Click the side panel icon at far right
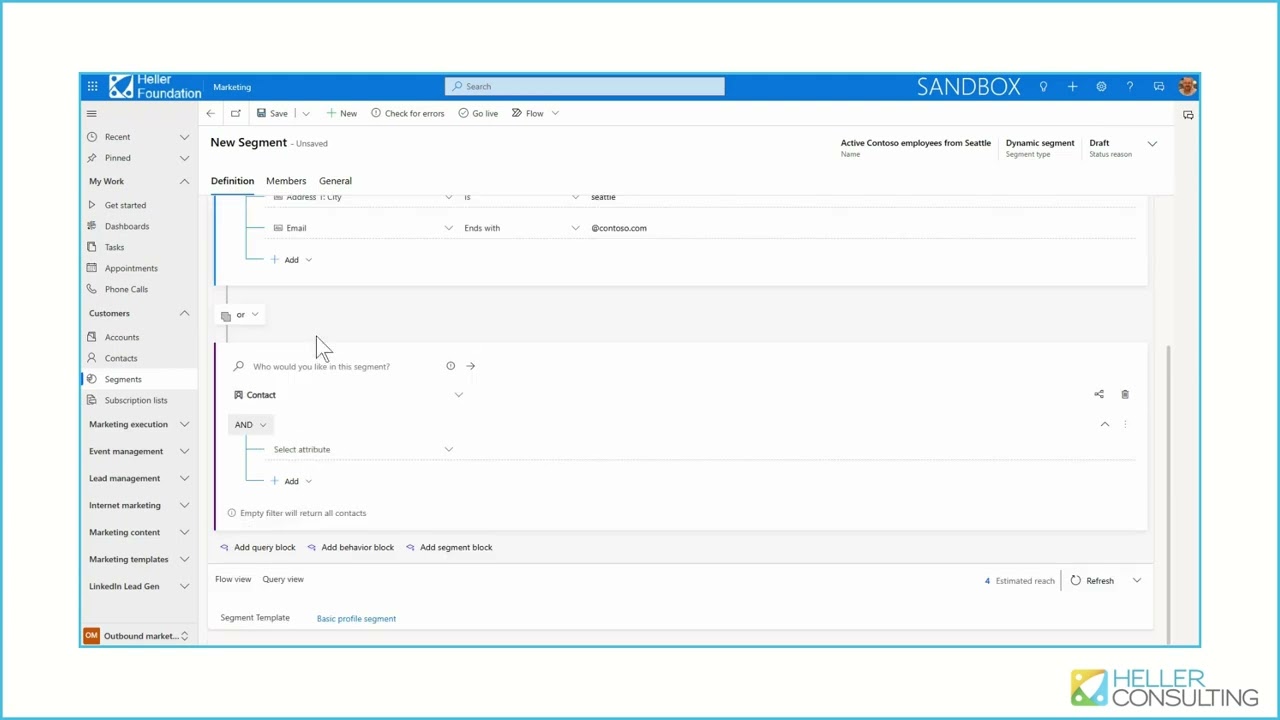1280x720 pixels. (x=1188, y=115)
